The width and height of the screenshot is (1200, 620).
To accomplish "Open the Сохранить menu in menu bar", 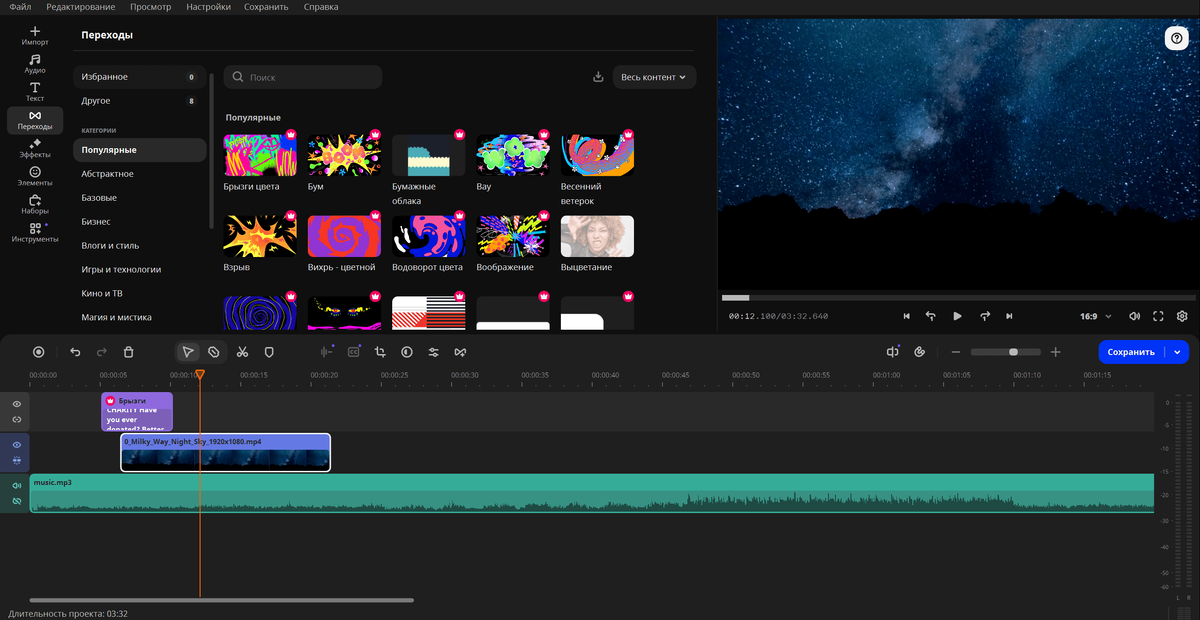I will click(x=267, y=7).
